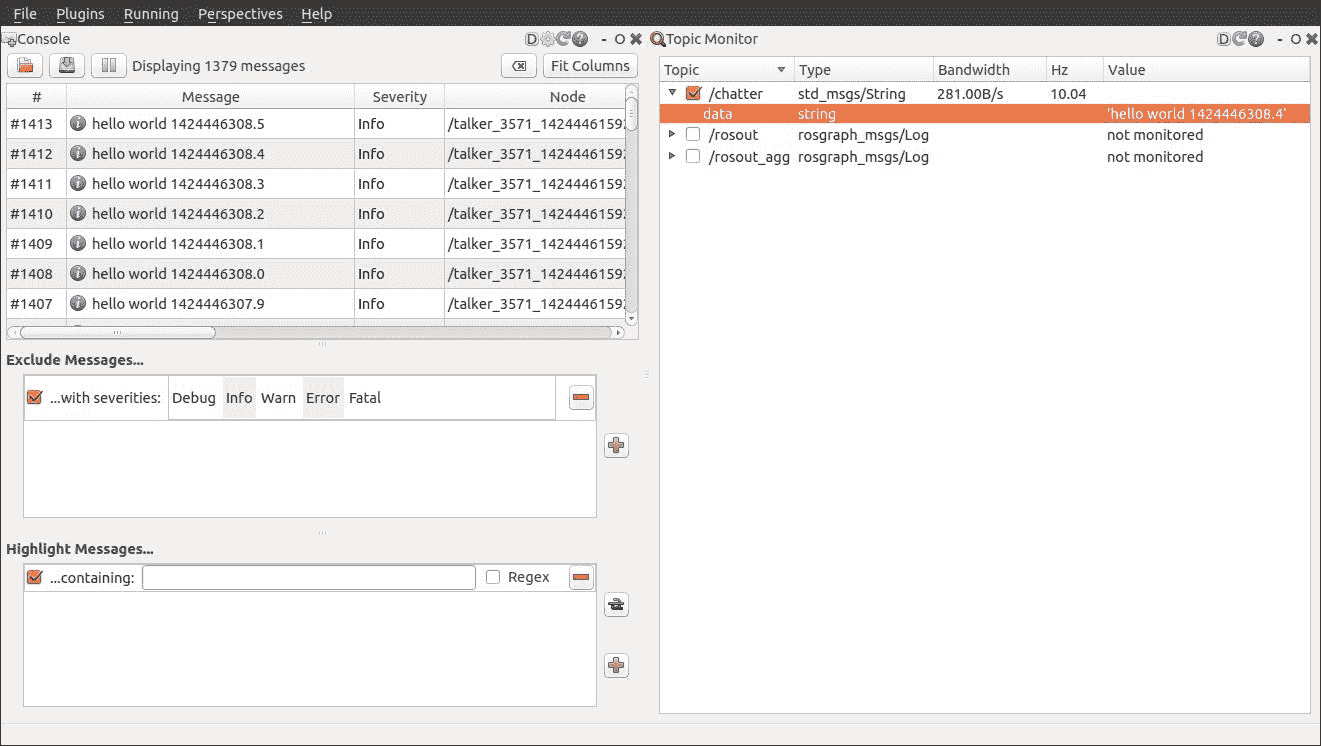The height and width of the screenshot is (746, 1321).
Task: Uncheck the /chatter topic checkbox
Action: (x=693, y=94)
